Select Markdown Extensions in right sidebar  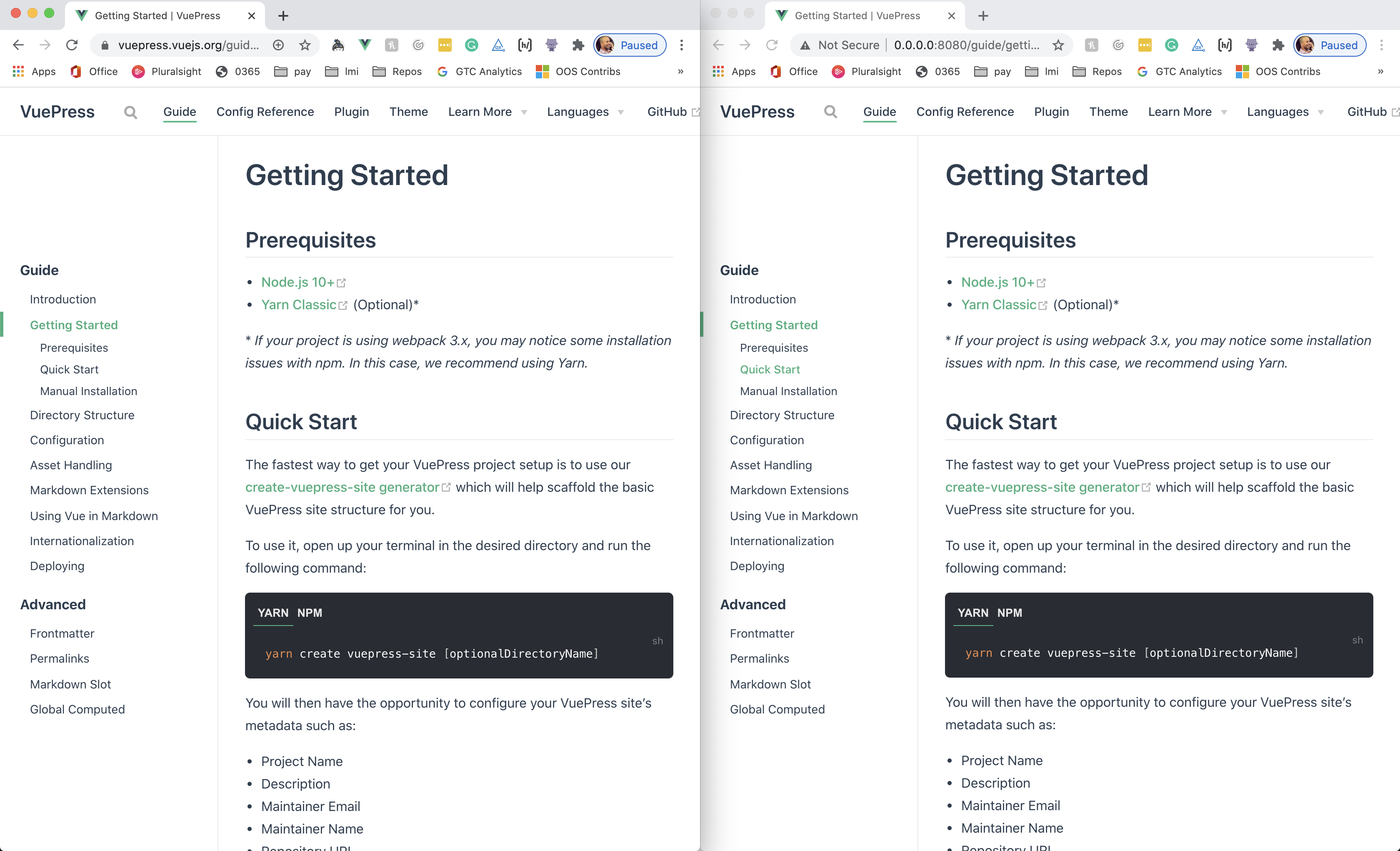click(x=789, y=490)
